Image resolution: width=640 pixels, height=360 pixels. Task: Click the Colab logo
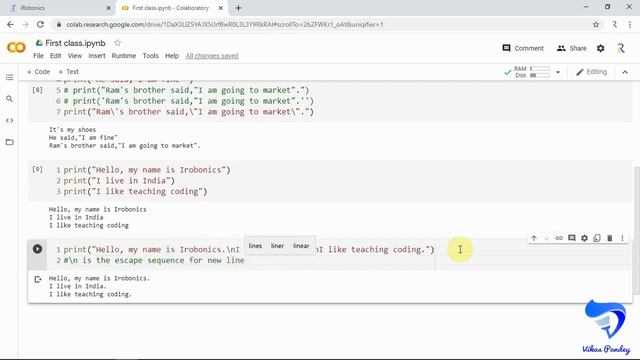pyautogui.click(x=16, y=48)
